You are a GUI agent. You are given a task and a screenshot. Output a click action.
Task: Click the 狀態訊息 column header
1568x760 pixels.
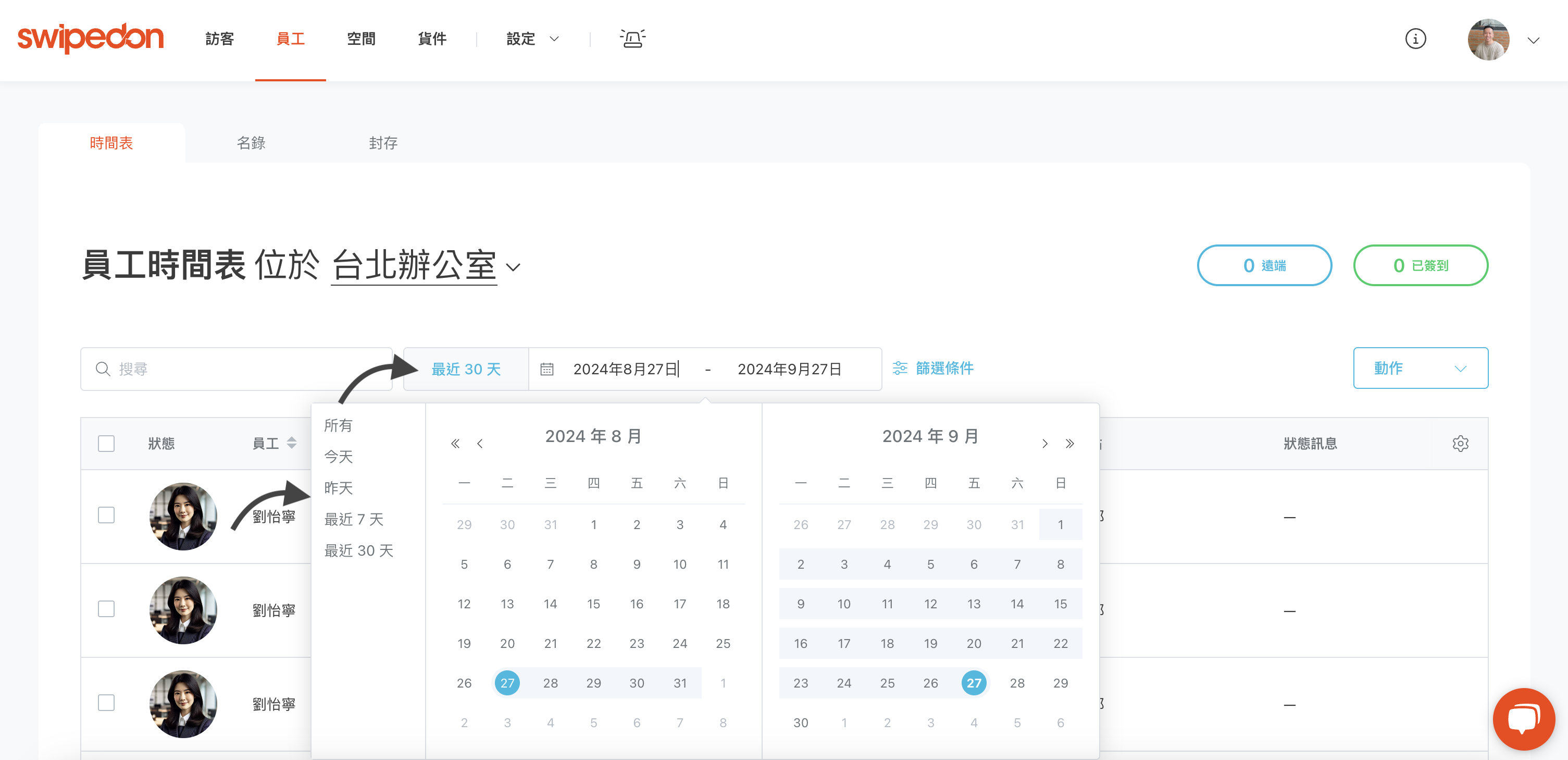(1310, 444)
